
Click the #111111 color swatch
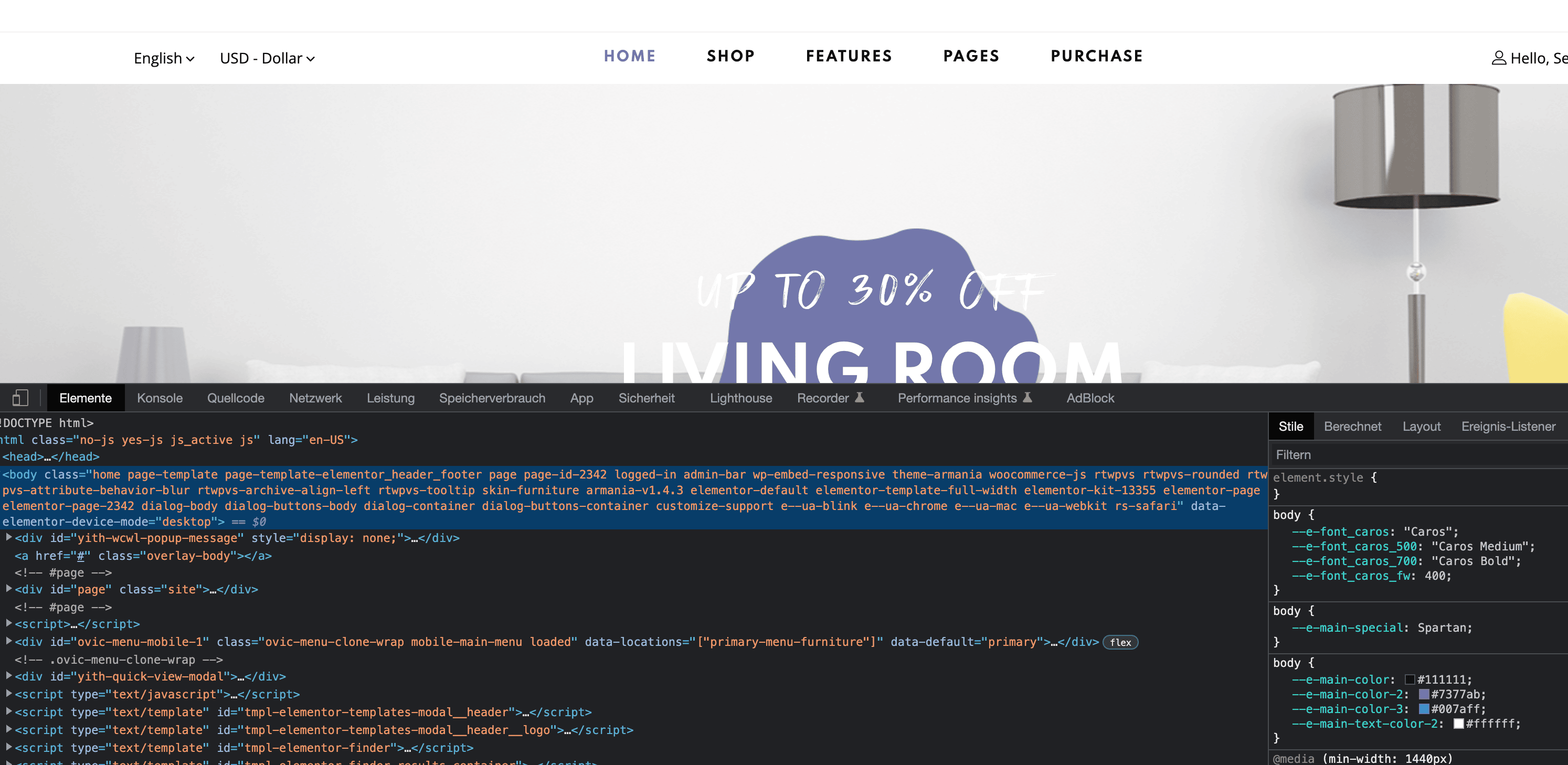pos(1410,679)
